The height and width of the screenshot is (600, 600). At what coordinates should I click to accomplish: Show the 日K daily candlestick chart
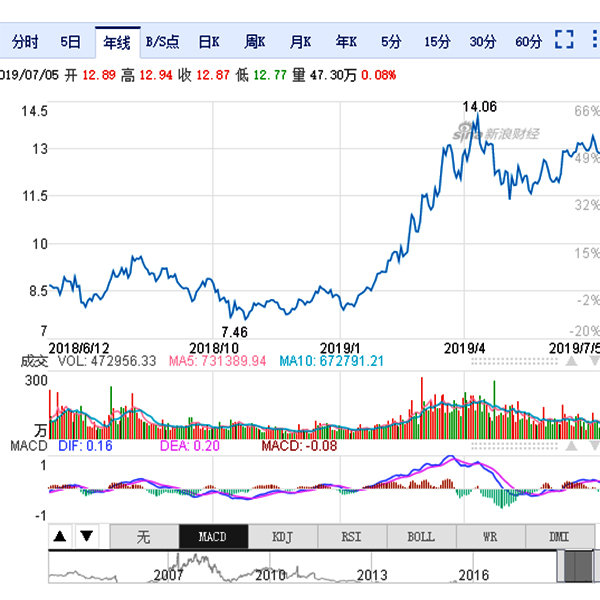pyautogui.click(x=208, y=42)
